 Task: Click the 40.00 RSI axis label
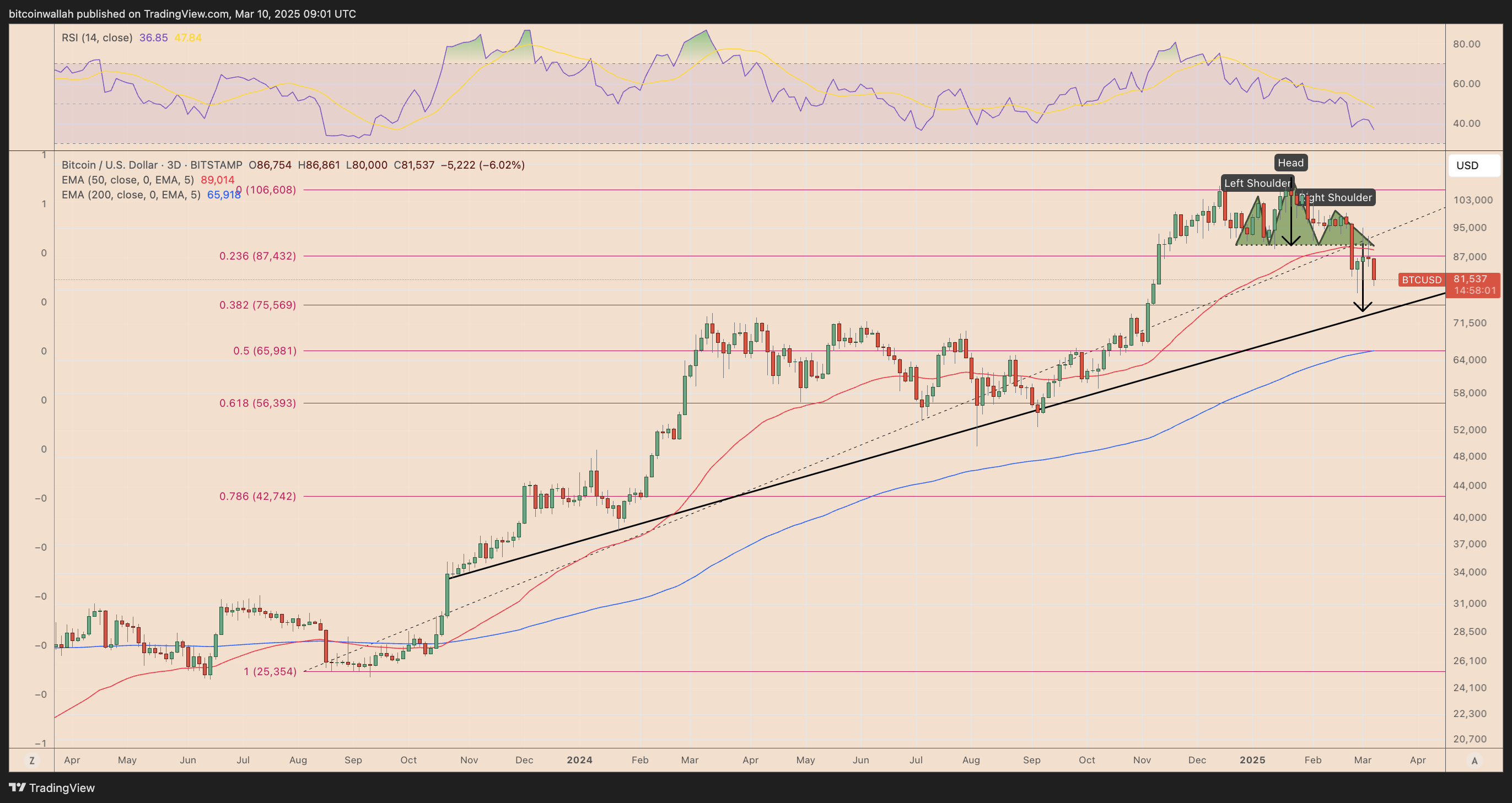pos(1466,123)
